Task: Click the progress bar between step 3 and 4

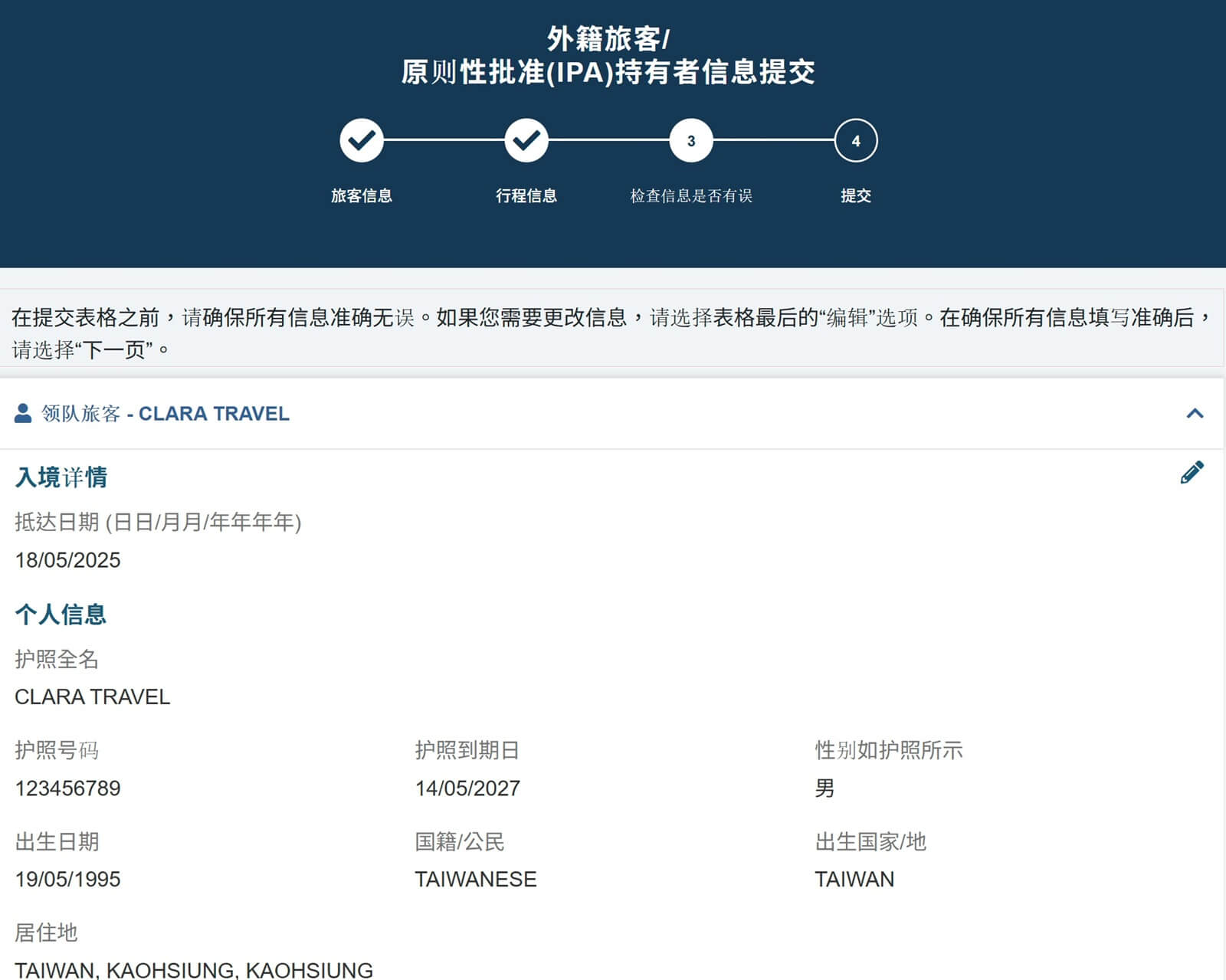Action: 773,139
